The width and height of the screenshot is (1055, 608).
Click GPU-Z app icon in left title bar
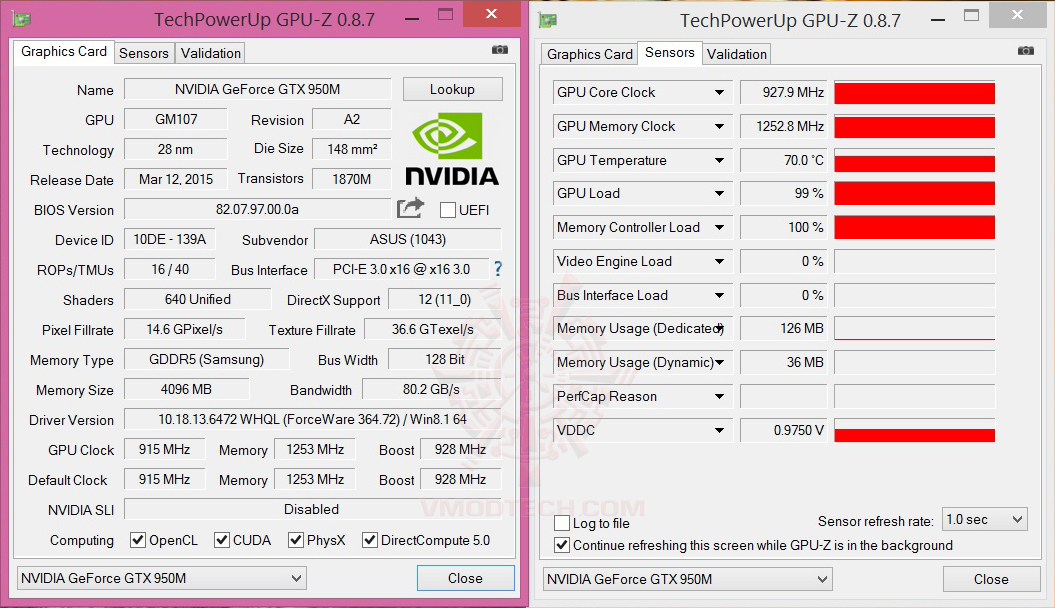click(x=21, y=19)
